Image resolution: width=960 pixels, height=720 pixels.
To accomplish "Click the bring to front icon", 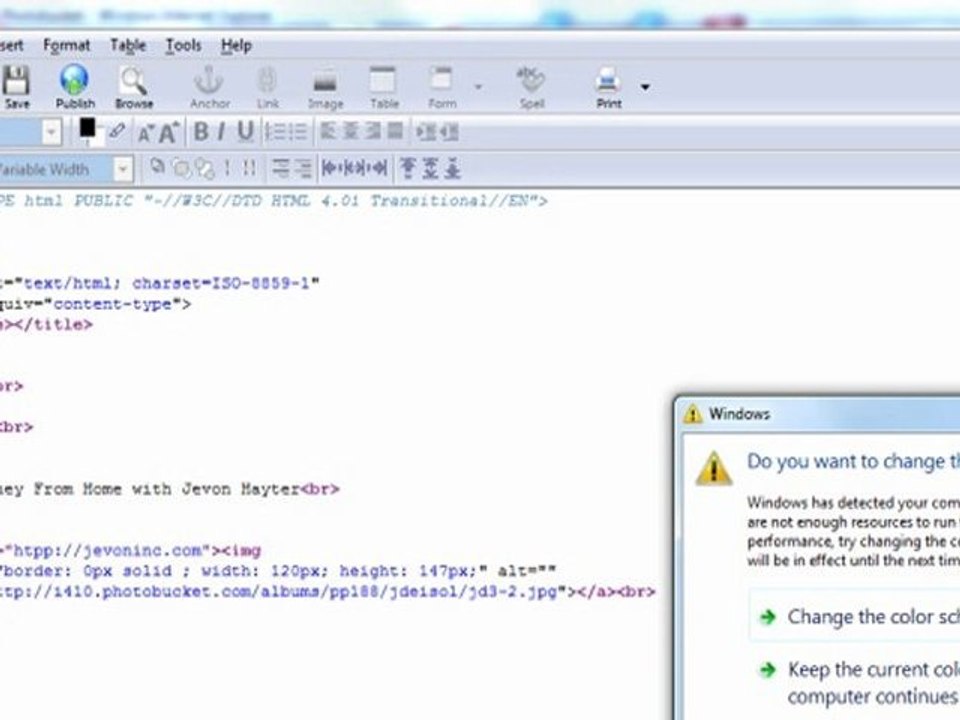I will (181, 168).
